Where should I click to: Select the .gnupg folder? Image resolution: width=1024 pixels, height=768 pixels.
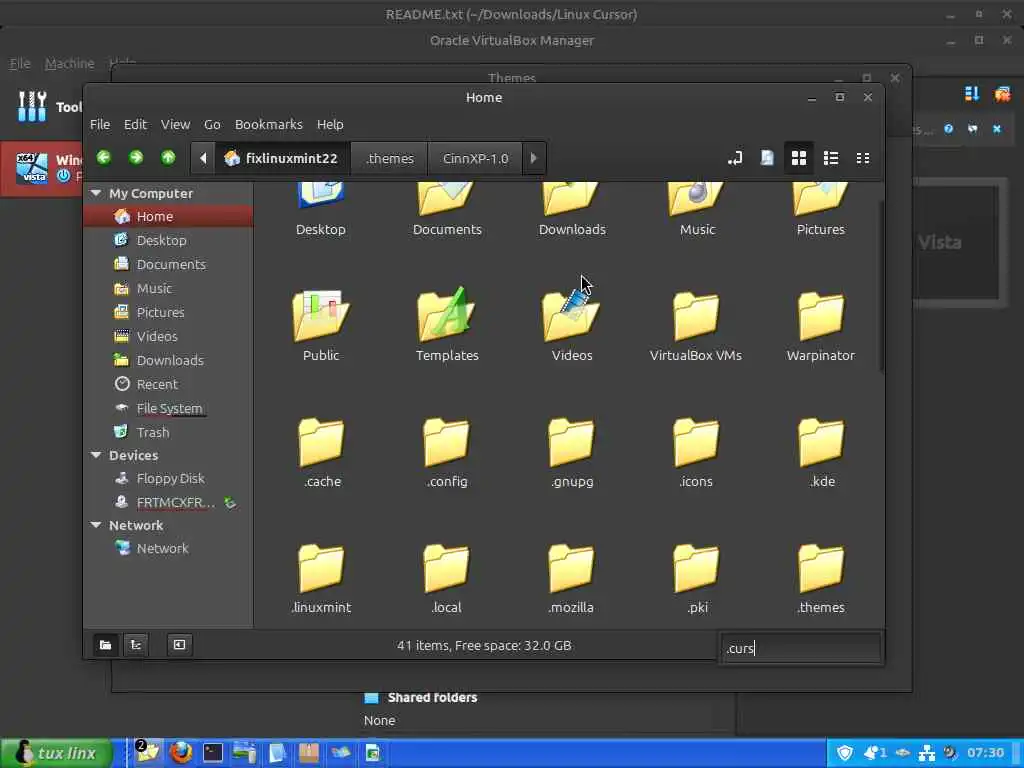[x=571, y=443]
